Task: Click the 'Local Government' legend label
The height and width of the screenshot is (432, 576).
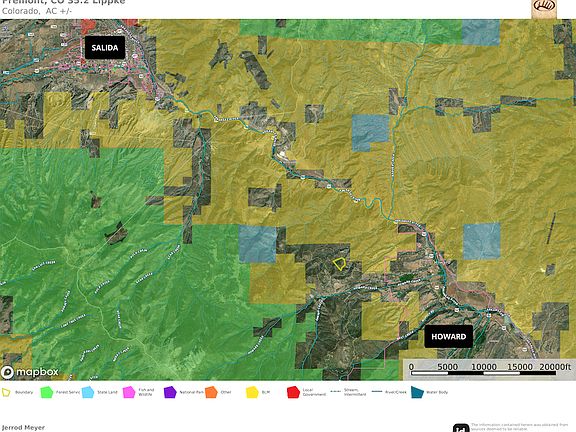Action: pyautogui.click(x=314, y=392)
